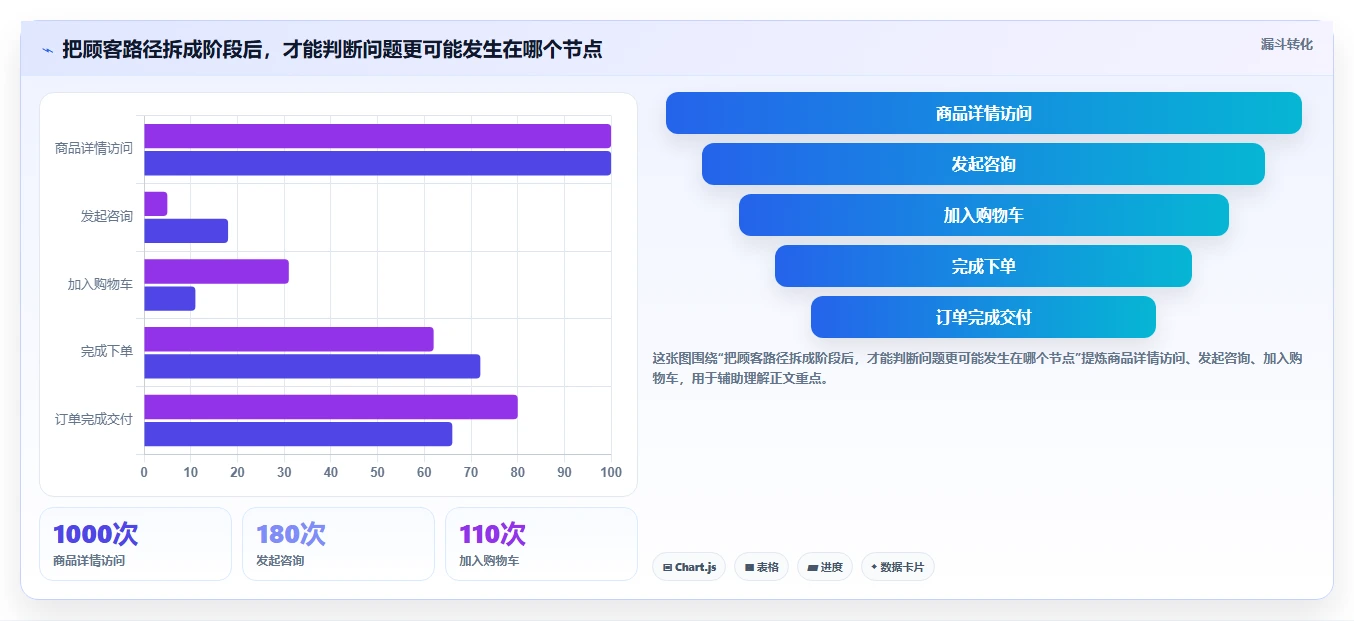Click the description paragraph under the funnel
Screen dimensions: 1354x621
point(977,368)
